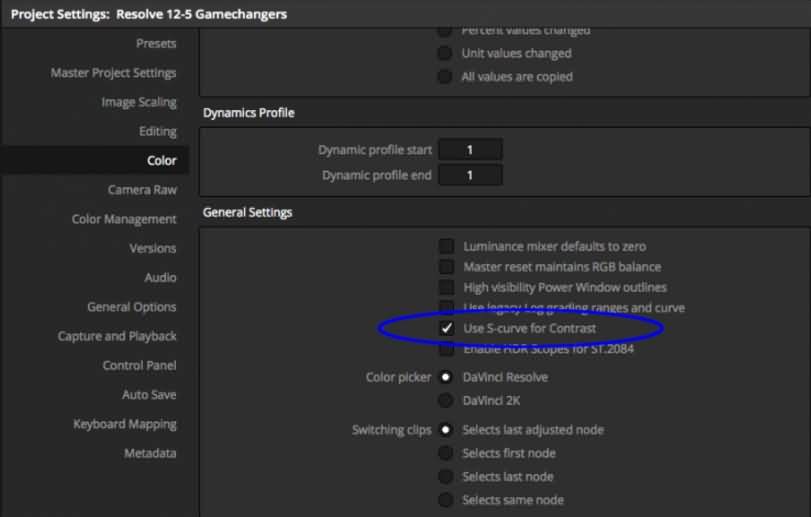Open the Control Panel section

(x=139, y=366)
